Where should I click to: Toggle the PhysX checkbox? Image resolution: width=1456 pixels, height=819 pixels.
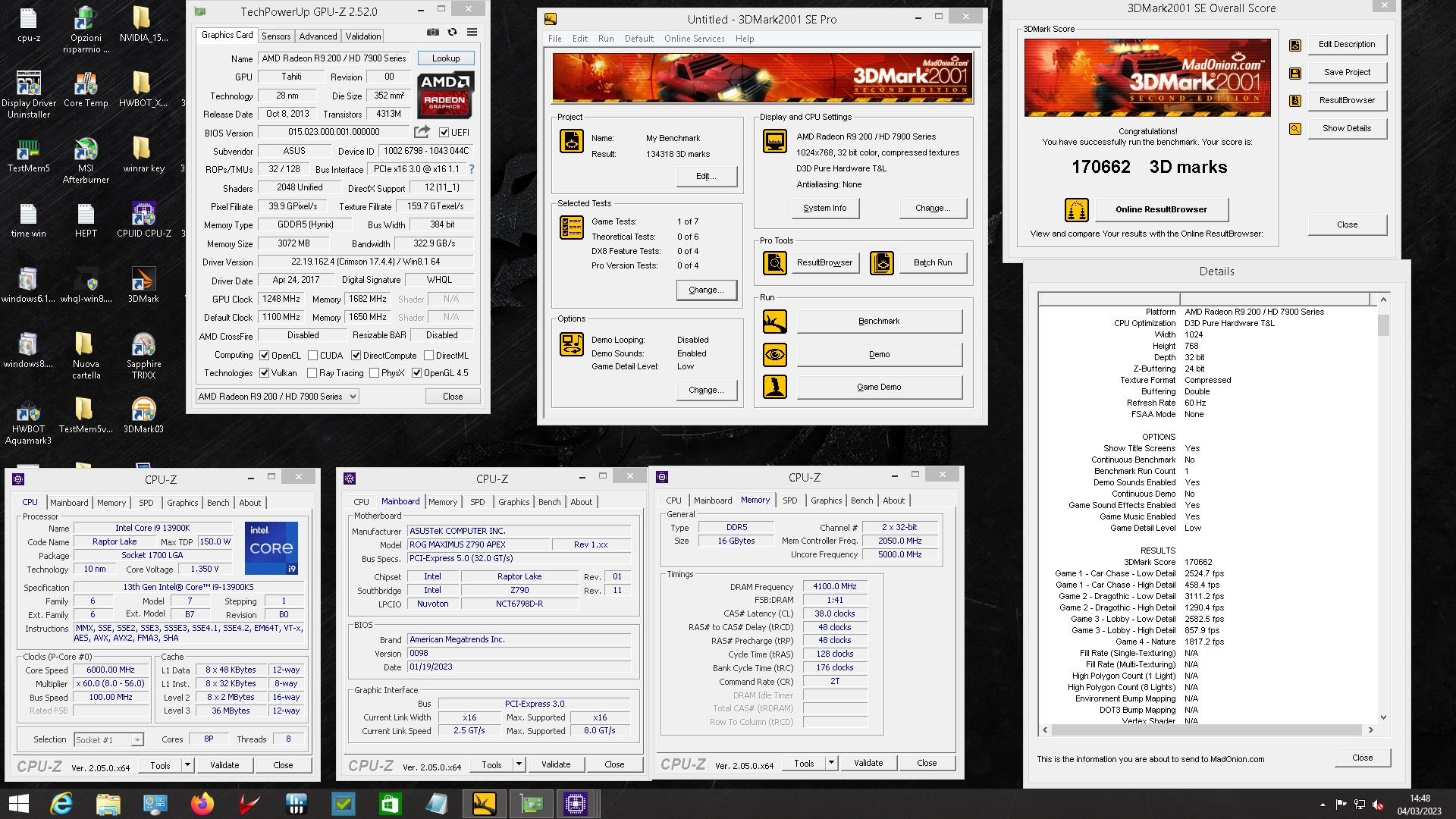374,372
